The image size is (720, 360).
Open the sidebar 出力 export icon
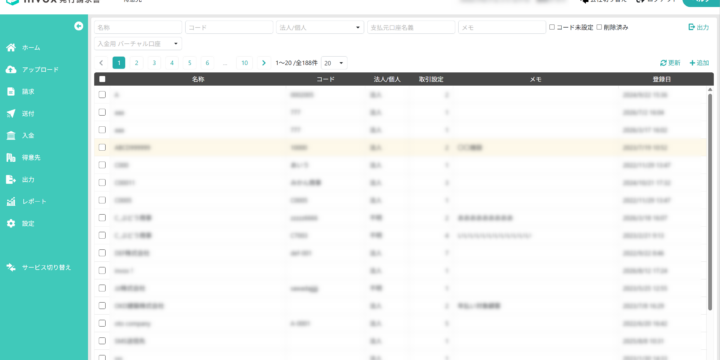coord(11,180)
